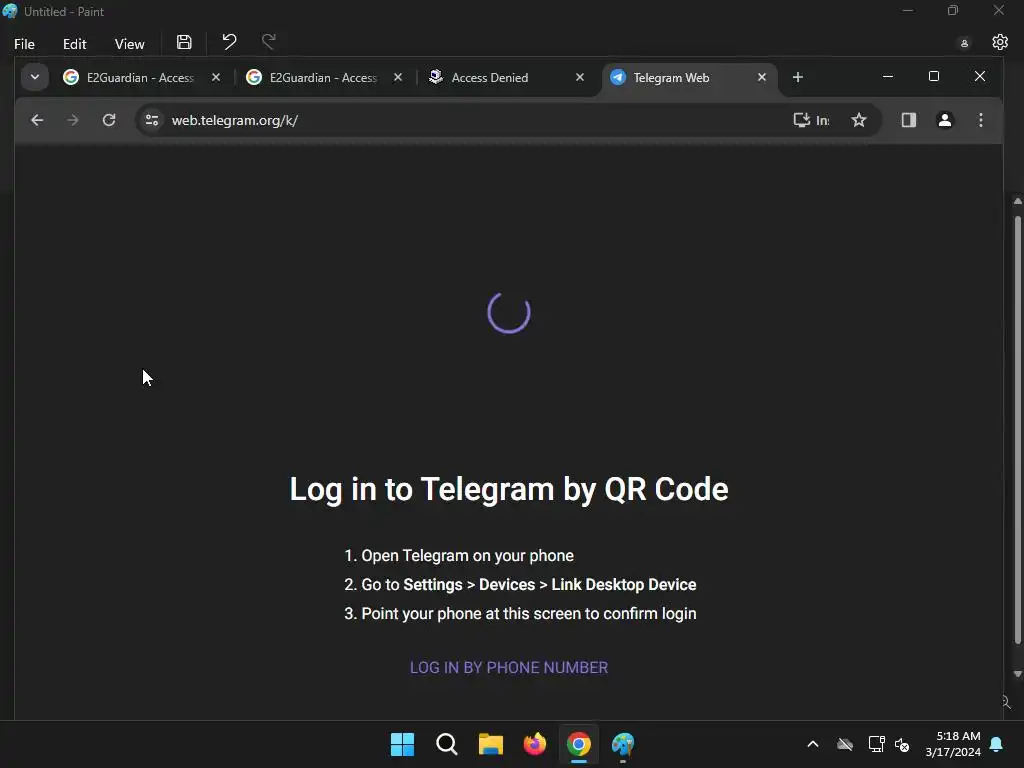This screenshot has height=768, width=1024.
Task: Select the Telegram Web tab
Action: point(671,78)
